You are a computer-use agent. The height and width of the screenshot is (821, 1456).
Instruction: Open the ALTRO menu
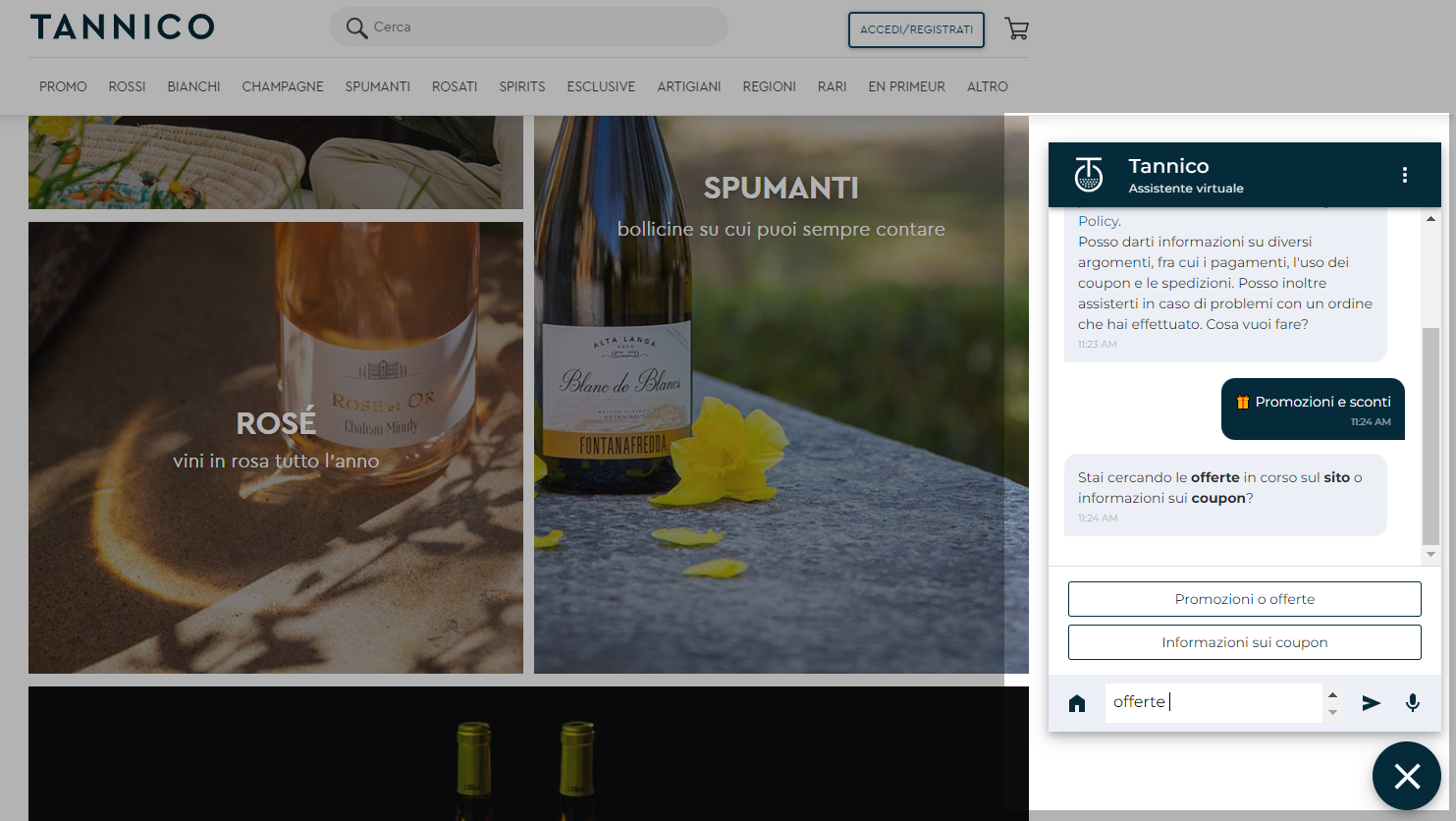[988, 86]
